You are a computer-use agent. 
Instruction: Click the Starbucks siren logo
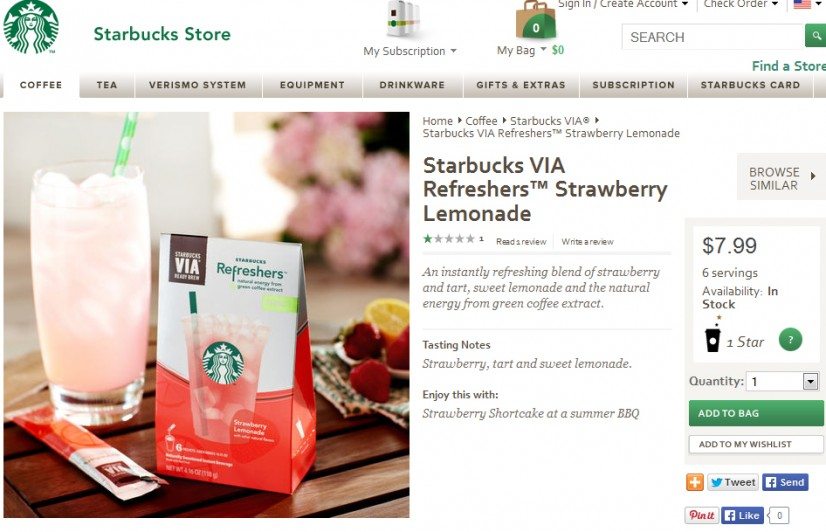(x=31, y=27)
